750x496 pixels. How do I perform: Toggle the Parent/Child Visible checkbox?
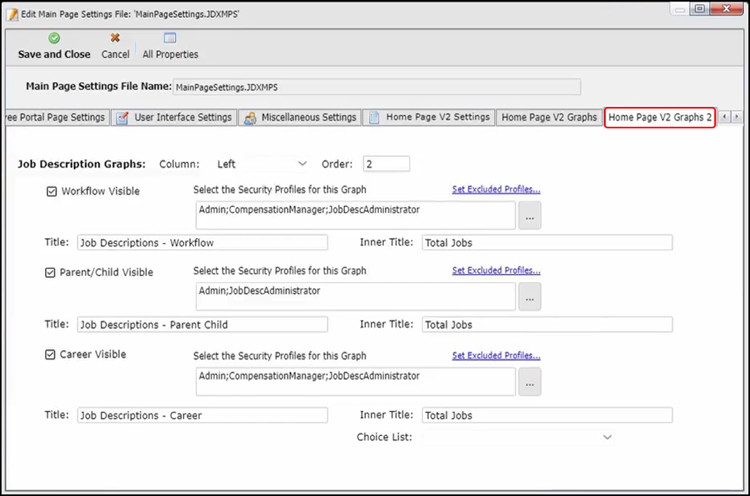pos(52,272)
